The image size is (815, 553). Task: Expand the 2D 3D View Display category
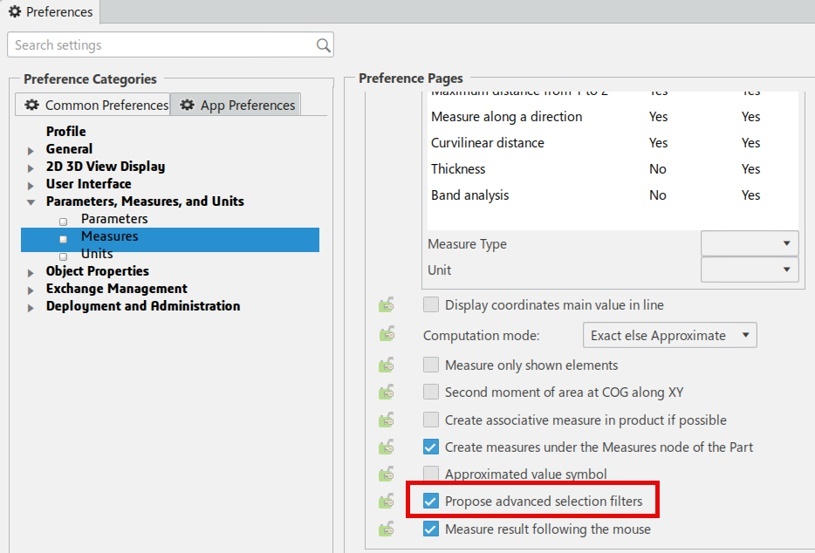31,167
